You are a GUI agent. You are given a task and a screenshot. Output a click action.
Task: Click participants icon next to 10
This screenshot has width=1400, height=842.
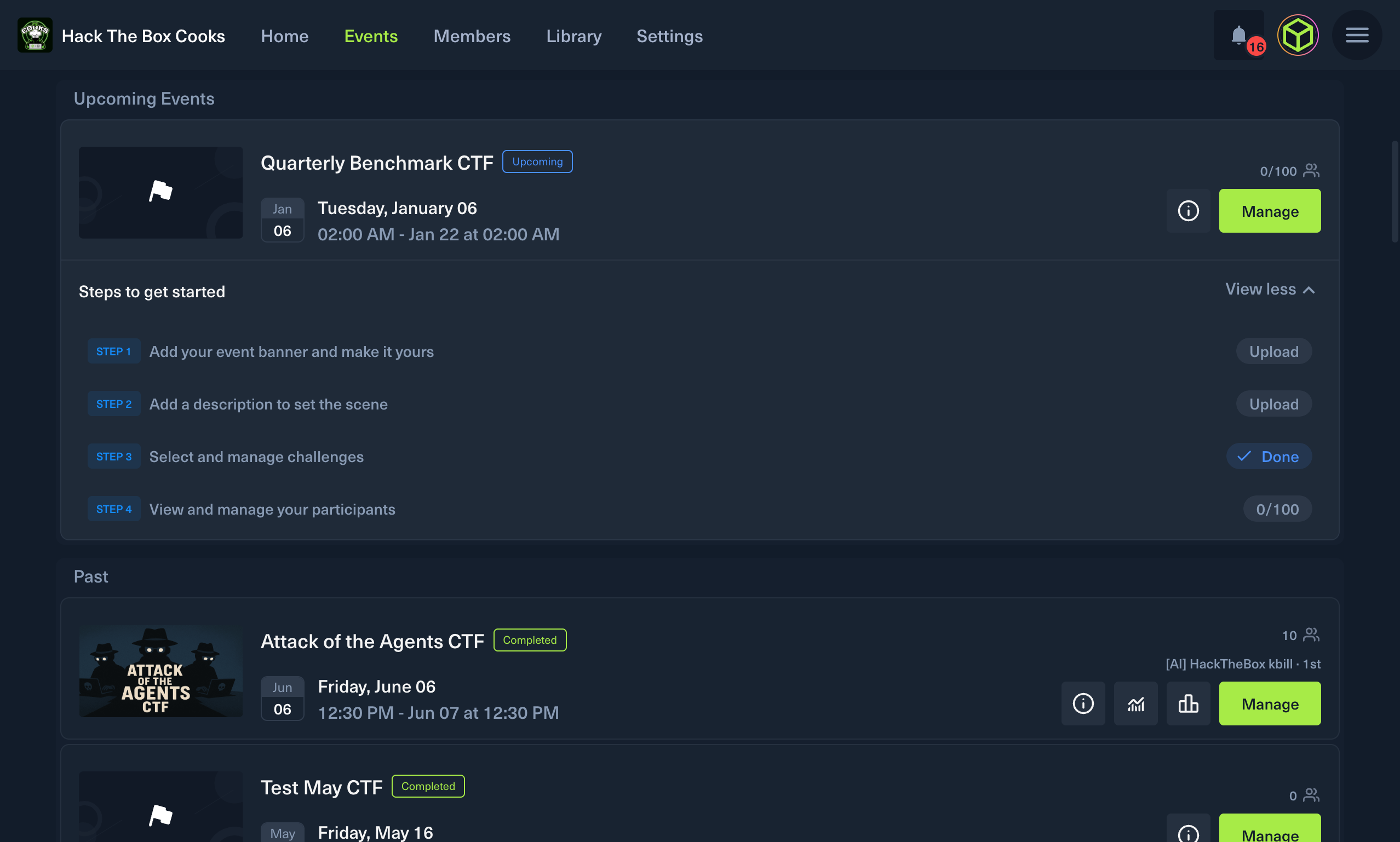[x=1311, y=635]
